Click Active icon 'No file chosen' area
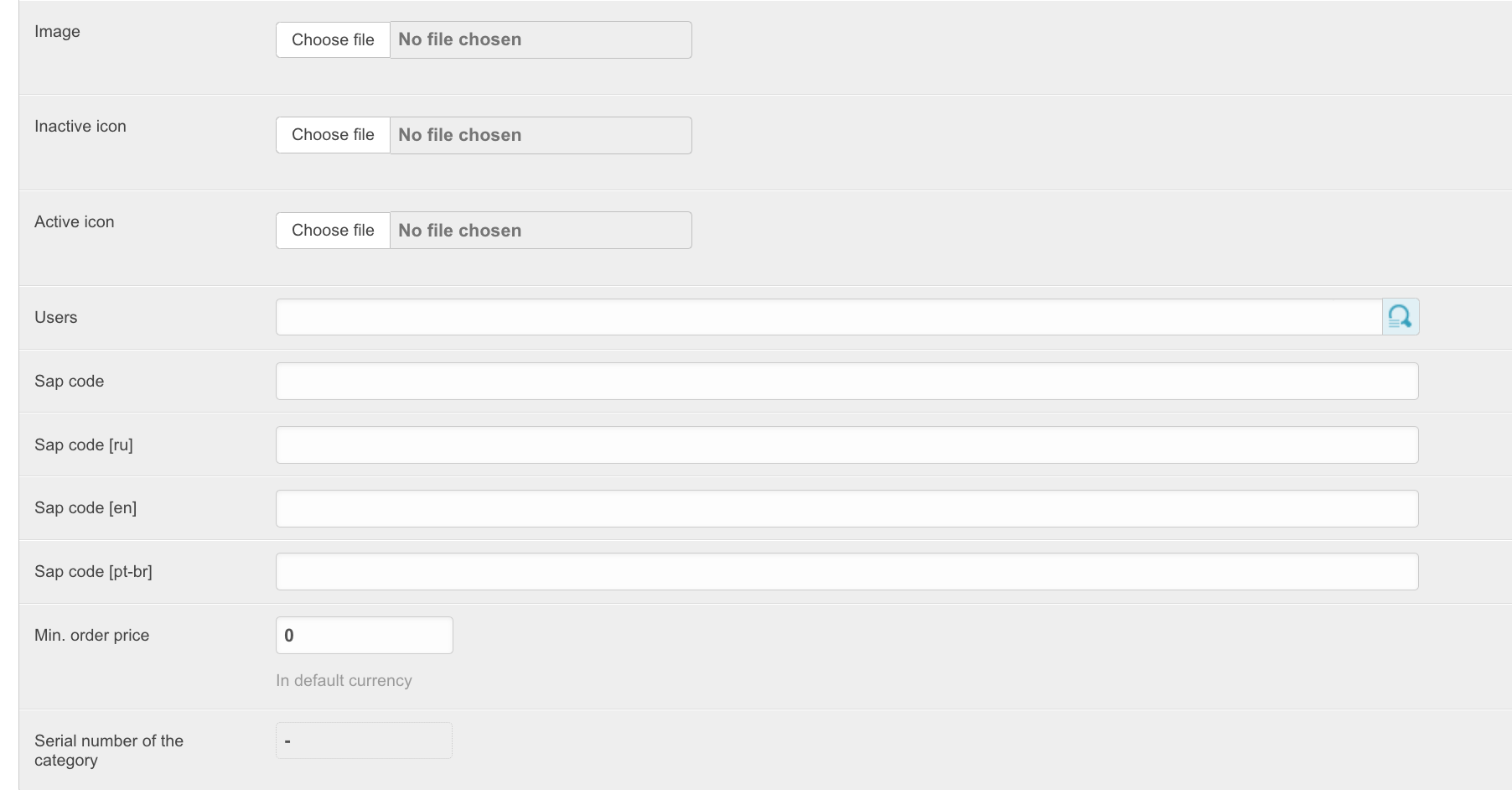The width and height of the screenshot is (1512, 790). click(459, 231)
